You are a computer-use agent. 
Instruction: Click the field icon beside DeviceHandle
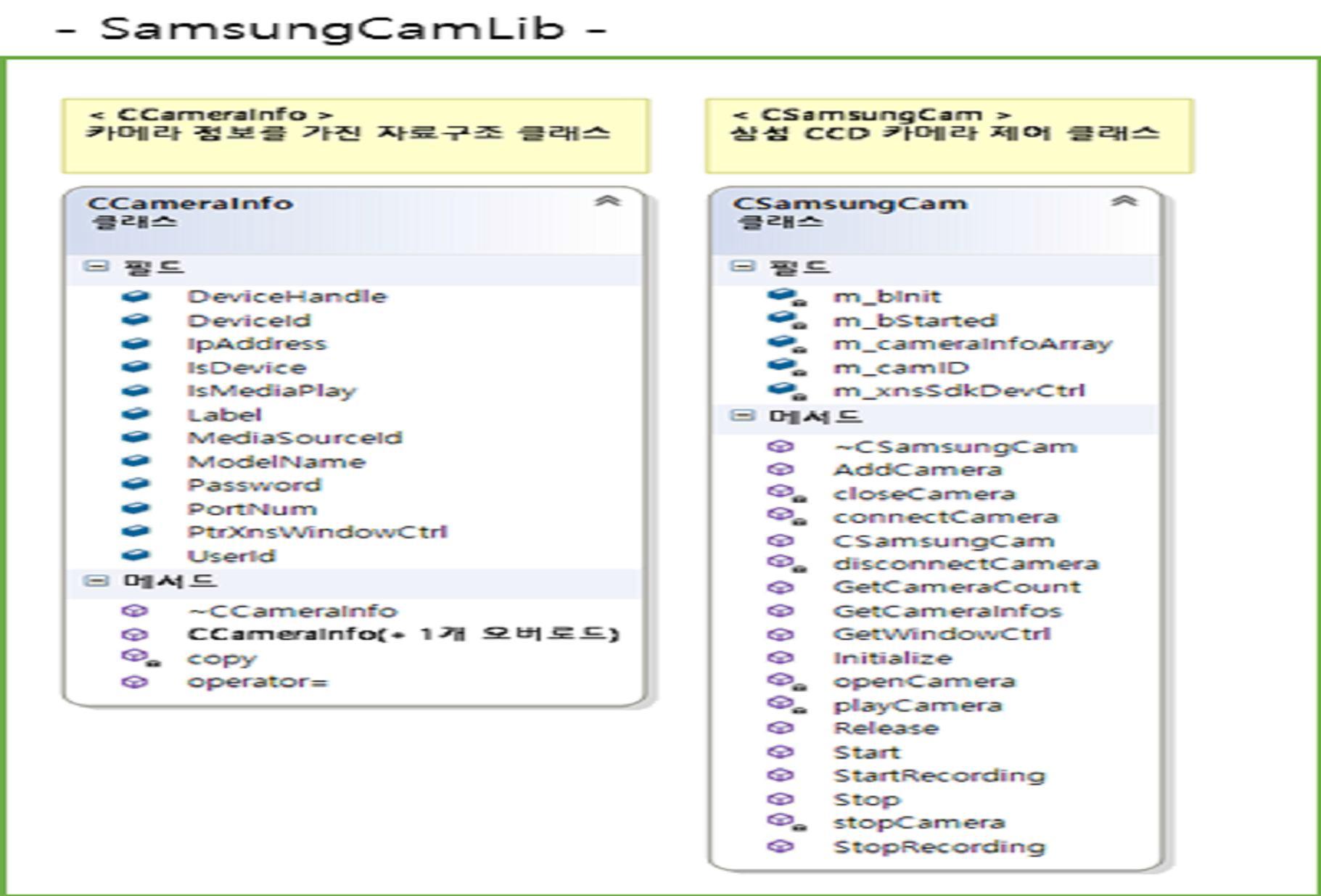(x=136, y=296)
